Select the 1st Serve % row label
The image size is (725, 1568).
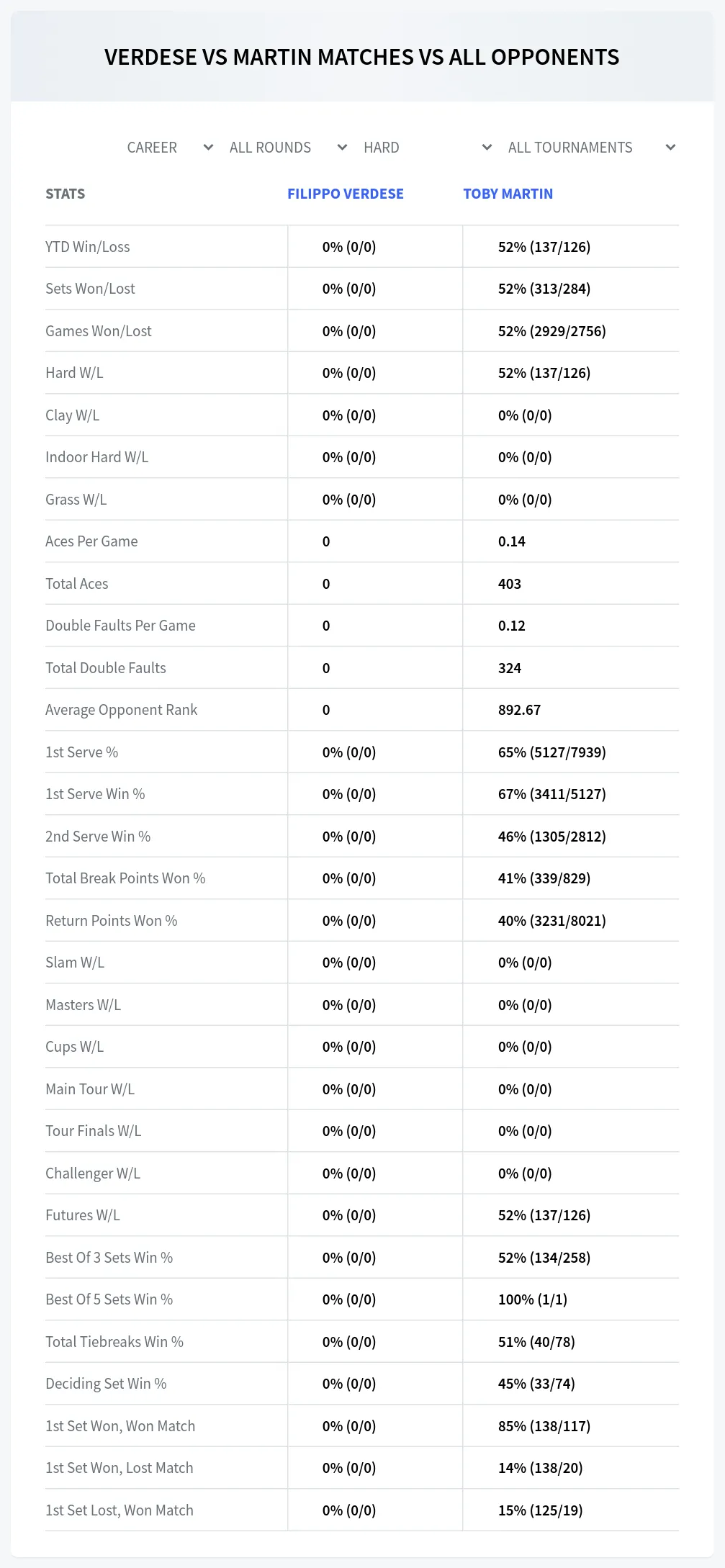point(82,752)
